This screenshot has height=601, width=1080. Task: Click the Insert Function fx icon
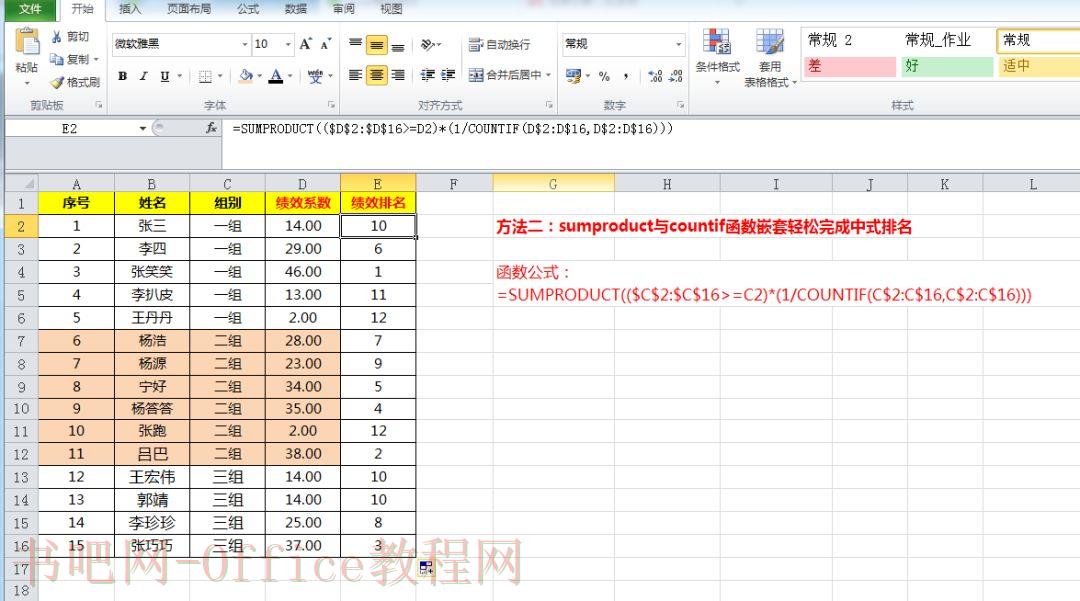[x=211, y=128]
